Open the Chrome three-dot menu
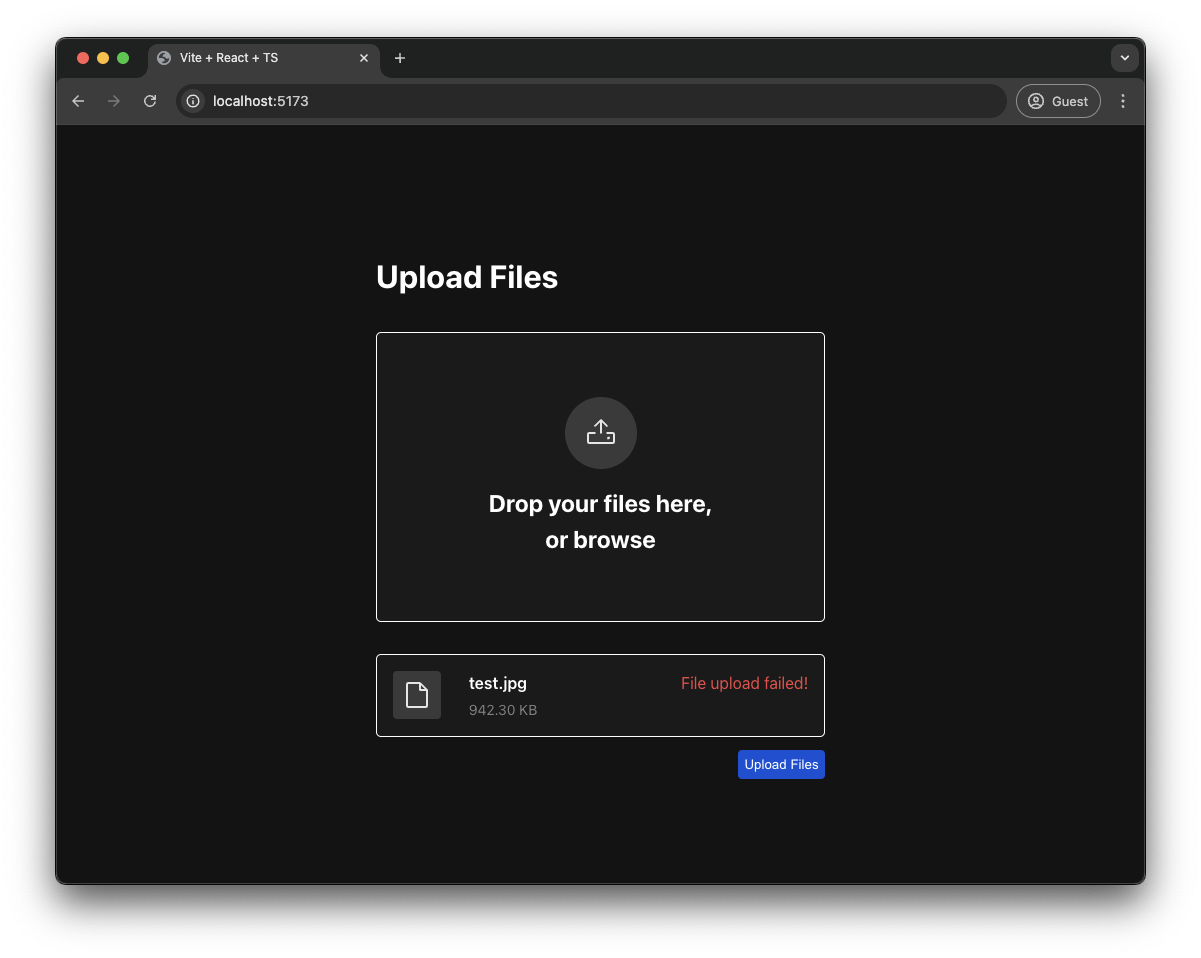Screen dimensions: 1201x958 click(1123, 101)
